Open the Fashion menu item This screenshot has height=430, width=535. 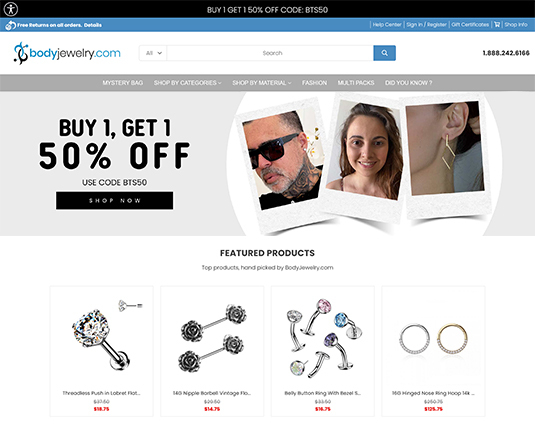point(314,83)
